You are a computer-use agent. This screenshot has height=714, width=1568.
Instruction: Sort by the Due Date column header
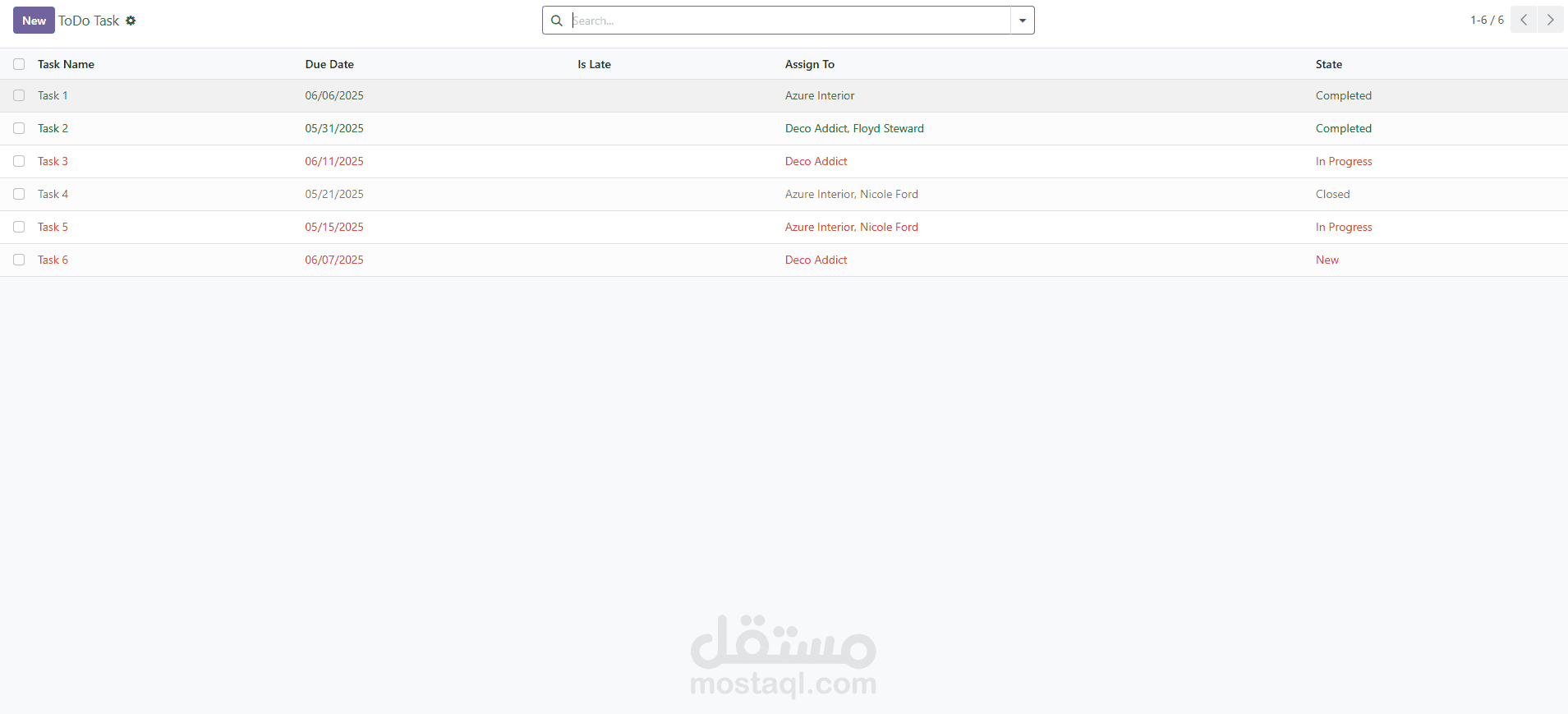pyautogui.click(x=329, y=64)
